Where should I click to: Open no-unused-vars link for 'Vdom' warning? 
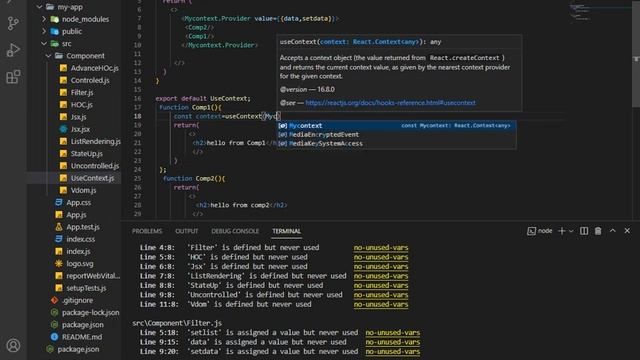381,304
